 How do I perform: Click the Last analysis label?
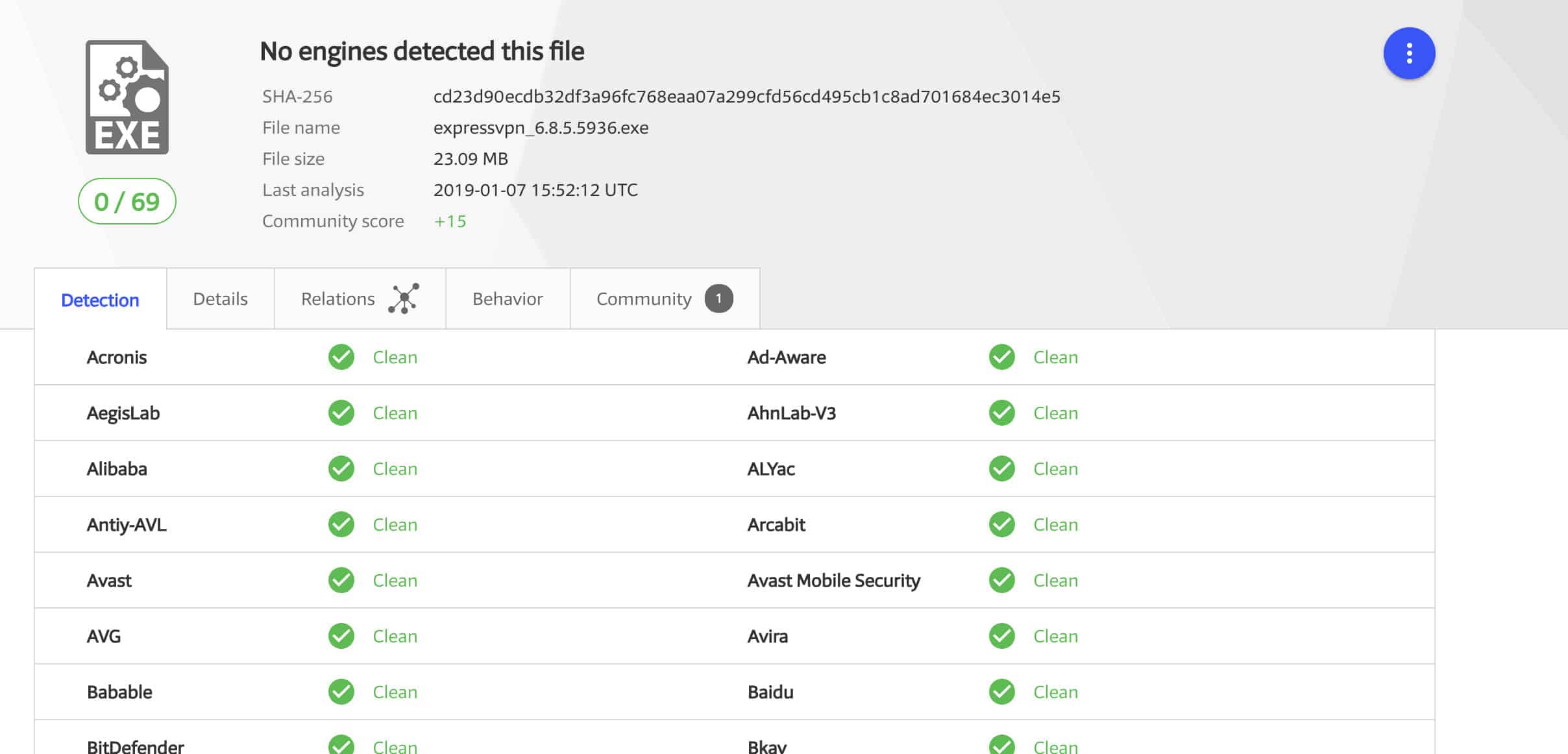(x=313, y=190)
